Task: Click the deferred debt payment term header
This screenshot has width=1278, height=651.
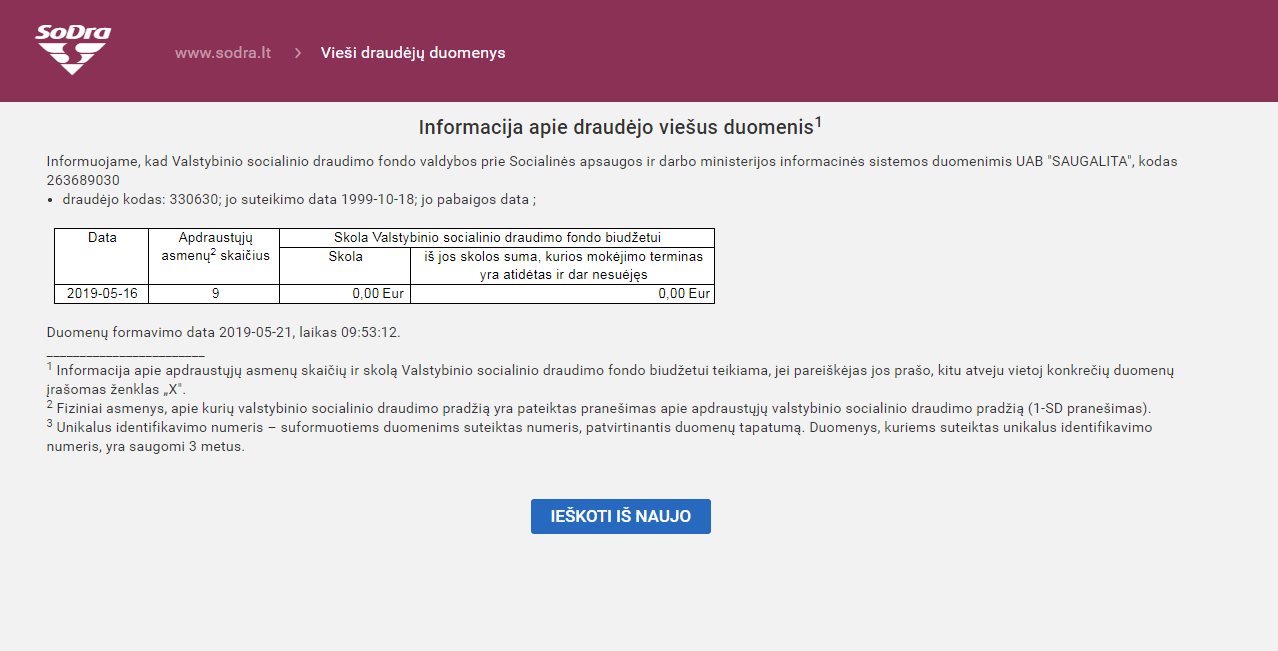Action: tap(563, 266)
